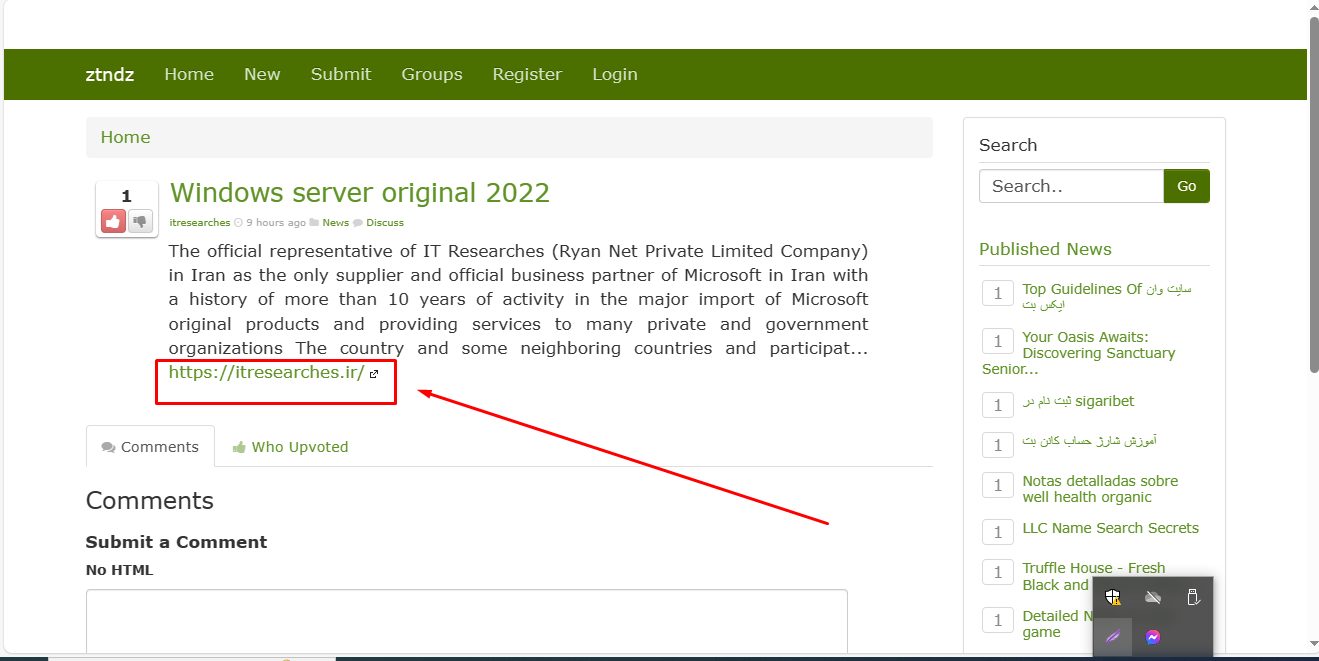The image size is (1319, 661).
Task: Open the News category link
Action: click(x=335, y=223)
